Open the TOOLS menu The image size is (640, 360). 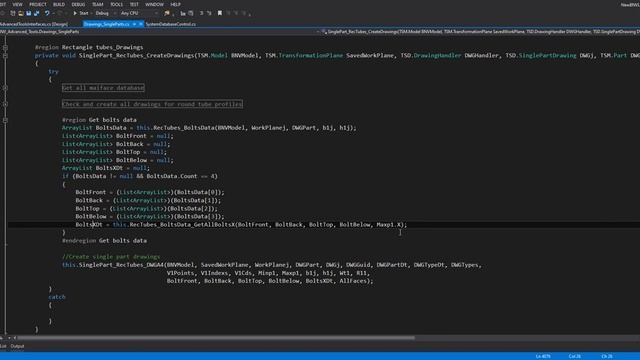(116, 4)
